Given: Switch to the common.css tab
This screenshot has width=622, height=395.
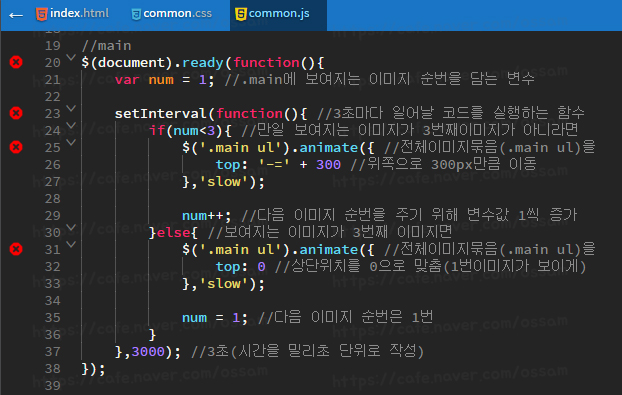Looking at the screenshot, I should pos(171,14).
